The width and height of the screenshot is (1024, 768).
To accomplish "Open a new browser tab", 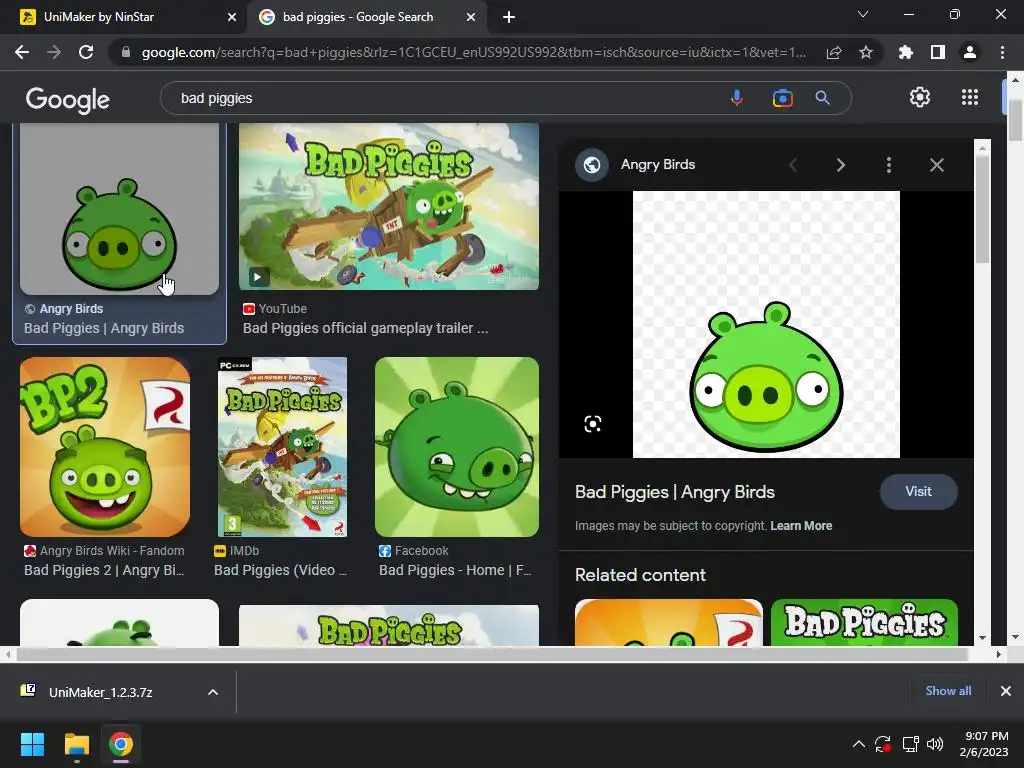I will 509,17.
